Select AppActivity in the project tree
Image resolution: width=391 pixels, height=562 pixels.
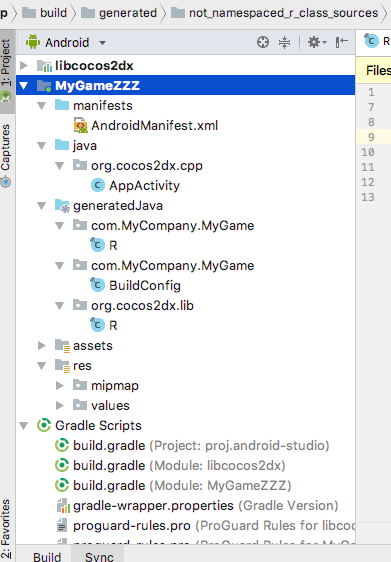tap(144, 185)
